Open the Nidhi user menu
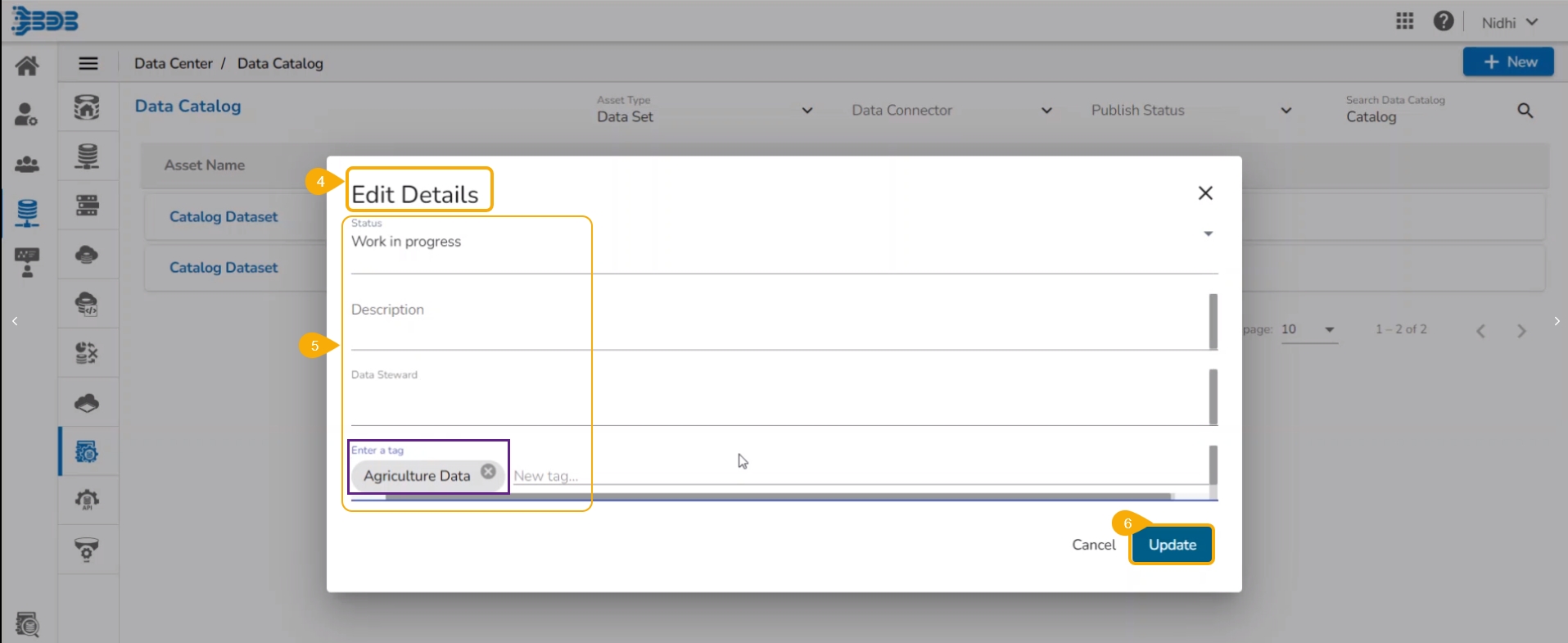The height and width of the screenshot is (643, 1568). 1509,22
